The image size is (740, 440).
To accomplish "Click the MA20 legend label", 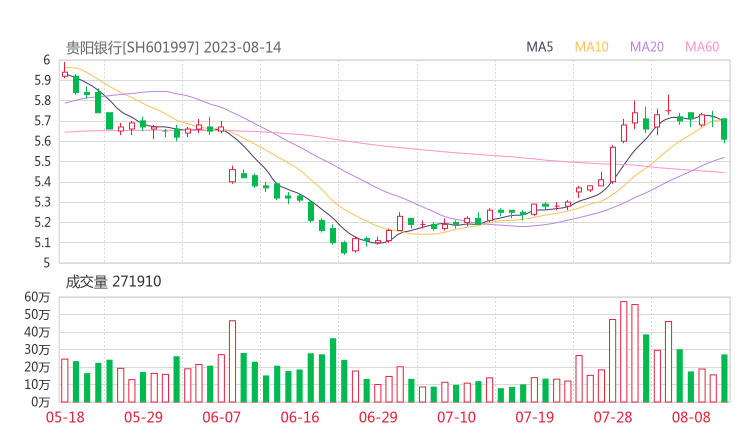I will click(x=647, y=47).
